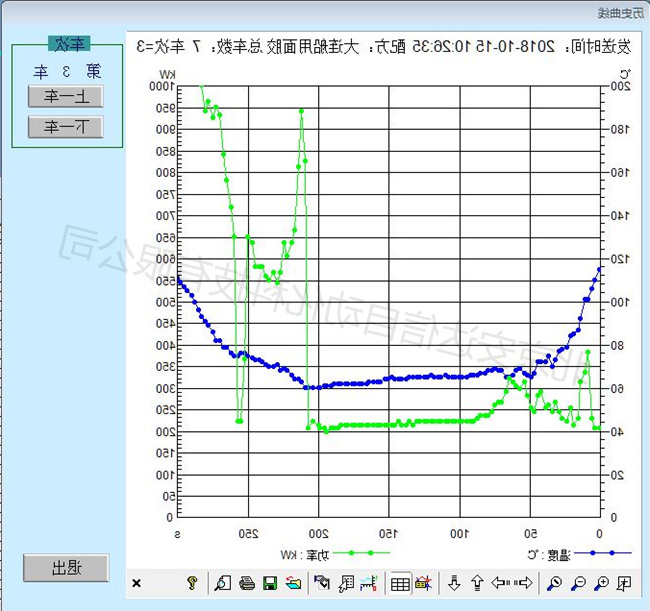The height and width of the screenshot is (611, 650).
Task: Click the left-pointing arrow toolbar icon
Action: pyautogui.click(x=499, y=583)
